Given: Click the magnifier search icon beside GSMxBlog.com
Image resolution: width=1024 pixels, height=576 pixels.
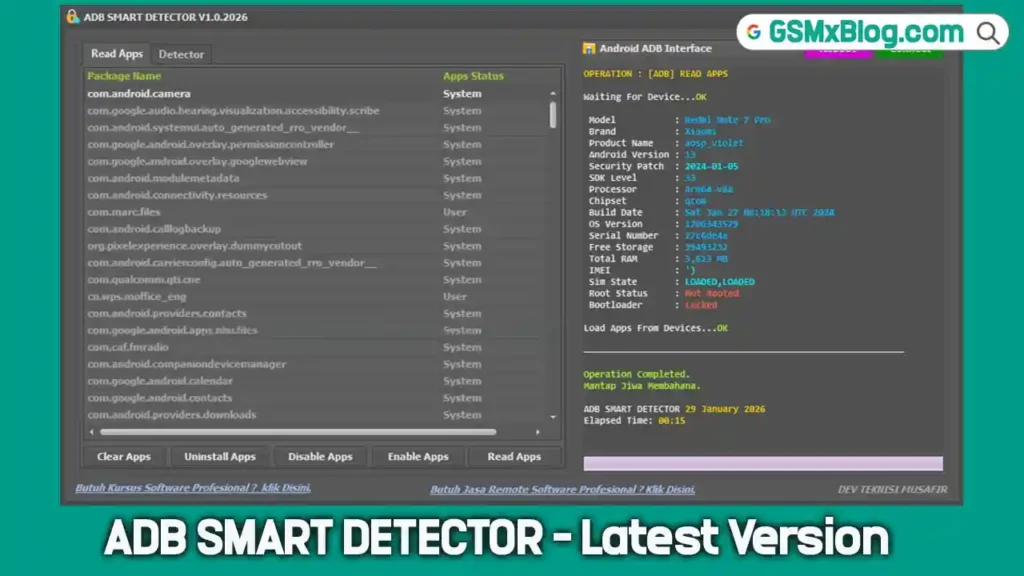Looking at the screenshot, I should [985, 31].
